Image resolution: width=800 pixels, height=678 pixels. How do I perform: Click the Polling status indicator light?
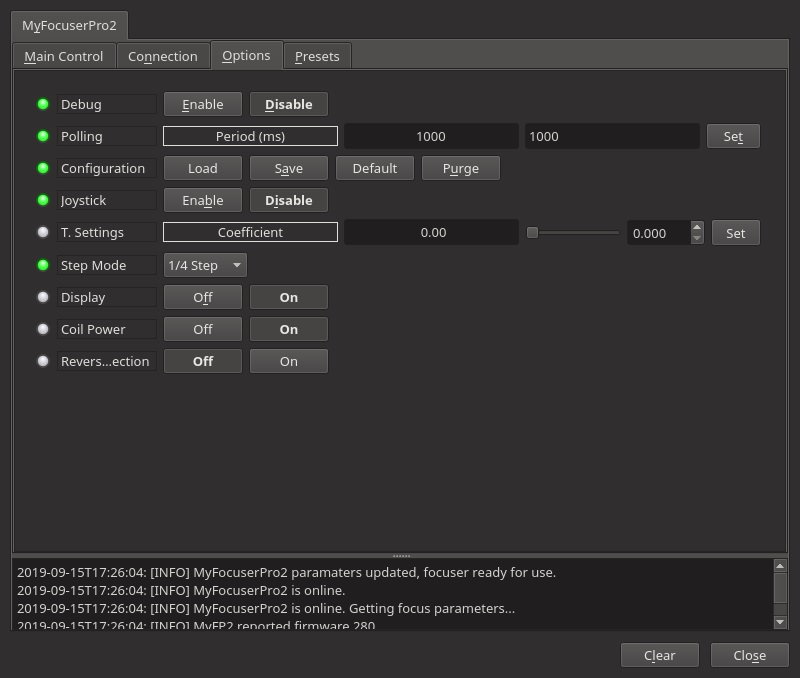tap(43, 136)
